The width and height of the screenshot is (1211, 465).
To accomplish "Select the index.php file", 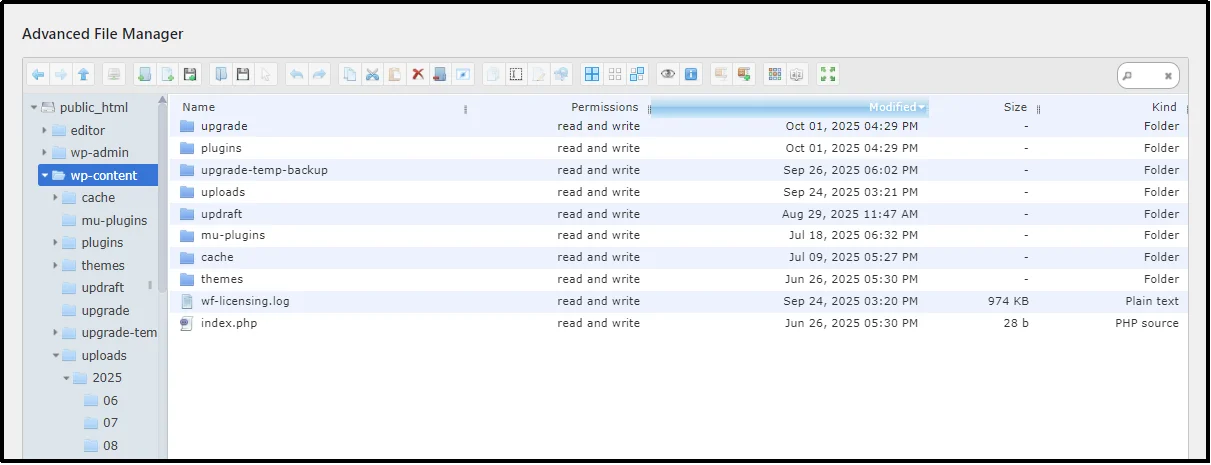I will (x=679, y=323).
